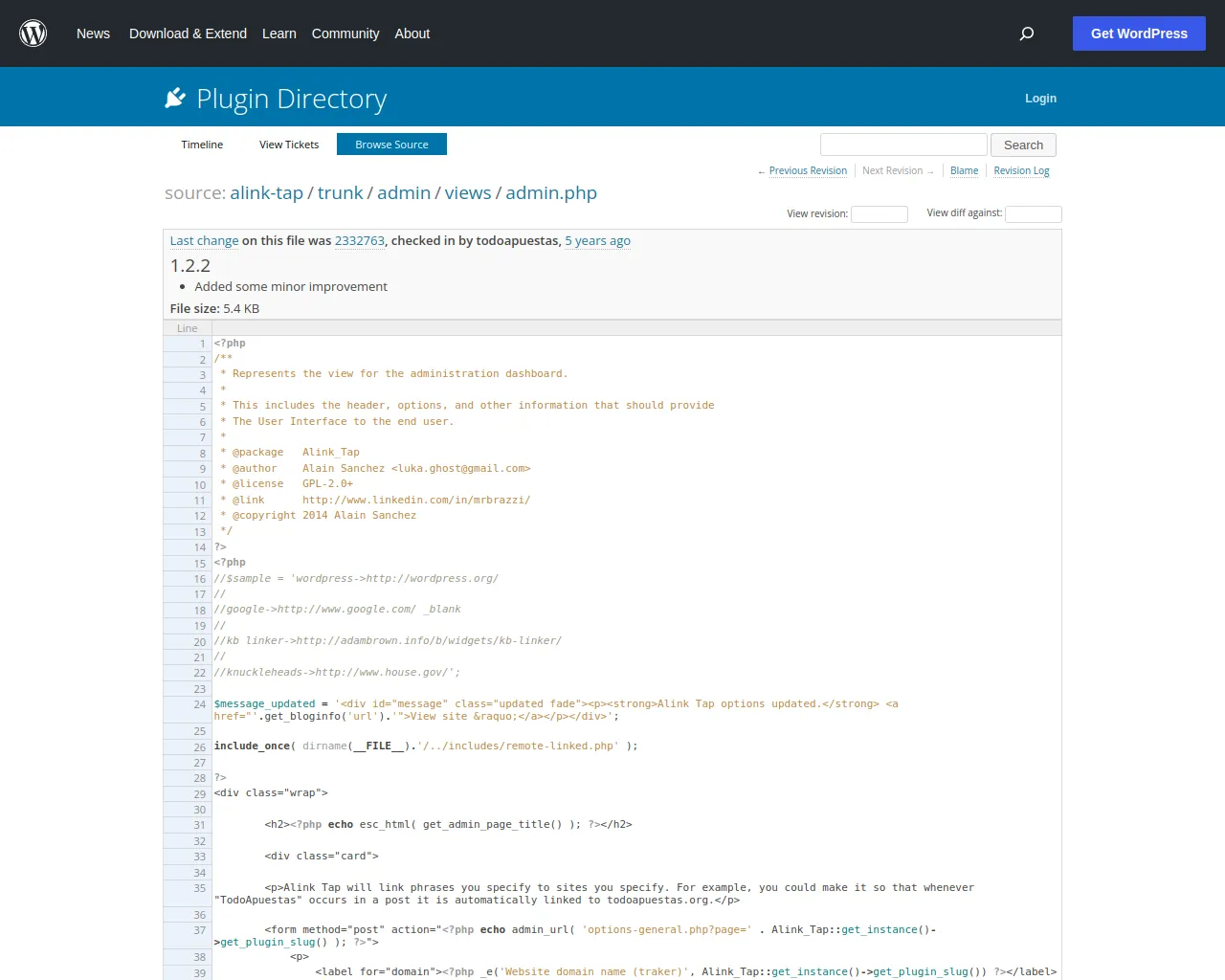Click 'Added some minor improvement' text
1225x980 pixels.
pos(291,286)
